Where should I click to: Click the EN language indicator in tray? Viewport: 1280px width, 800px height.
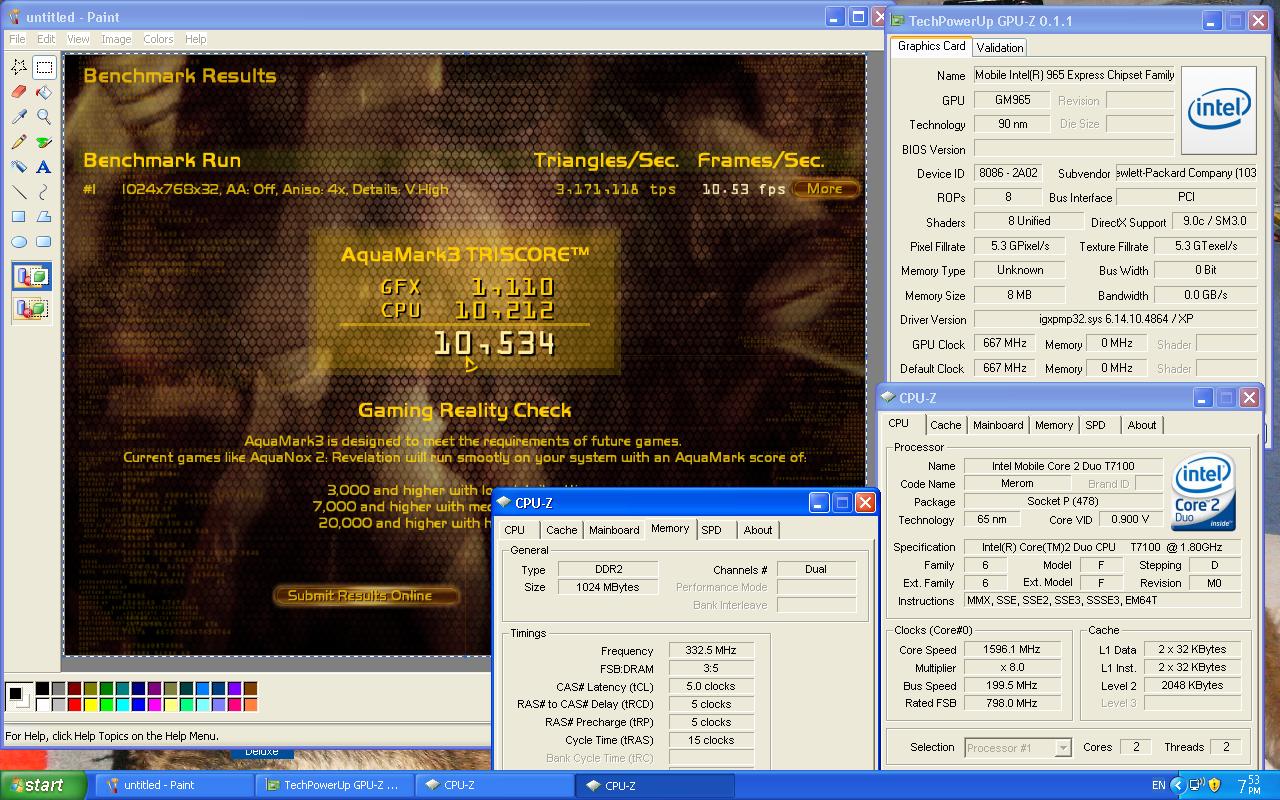coord(1158,786)
